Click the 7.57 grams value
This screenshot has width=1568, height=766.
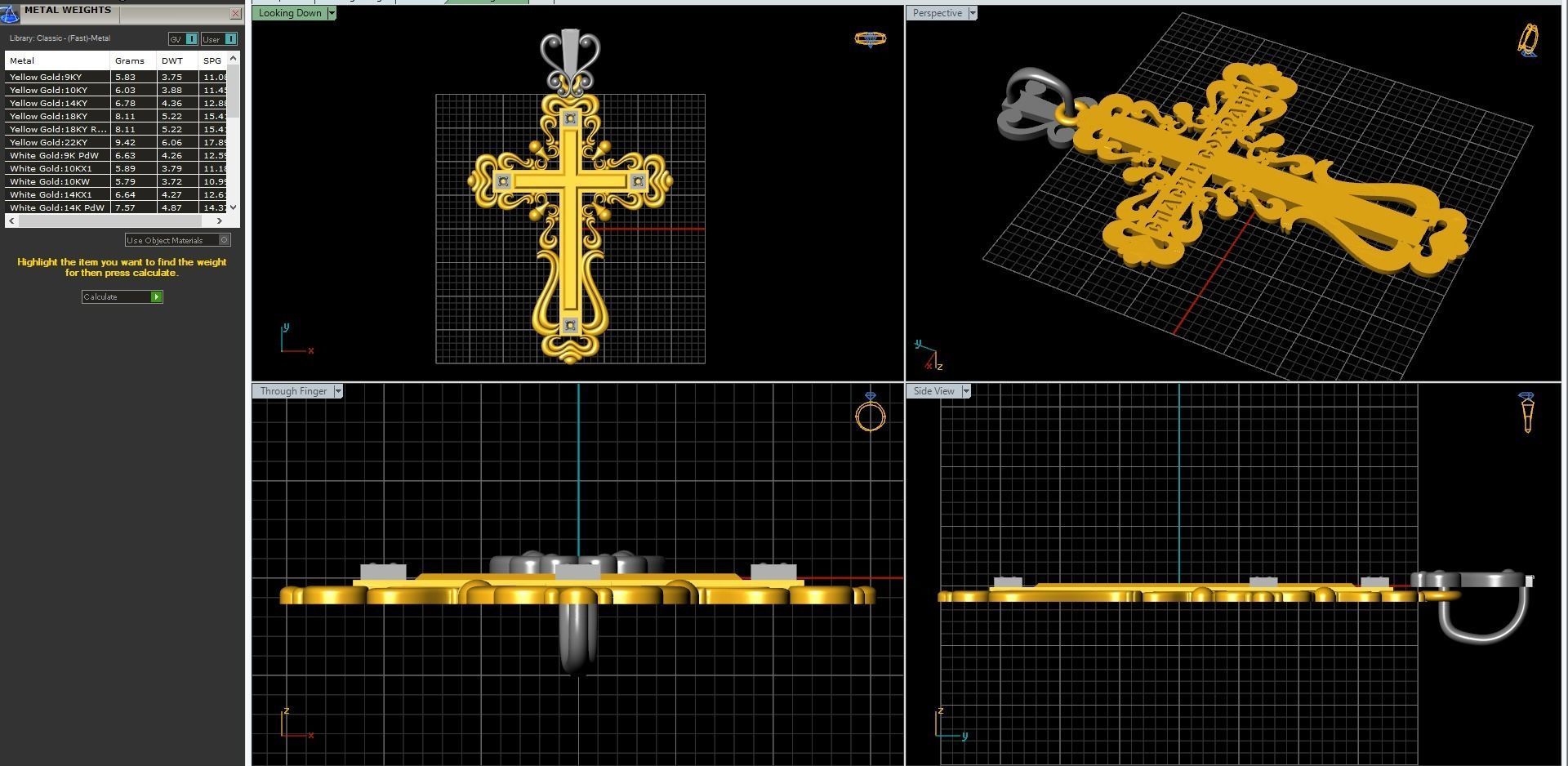point(125,207)
